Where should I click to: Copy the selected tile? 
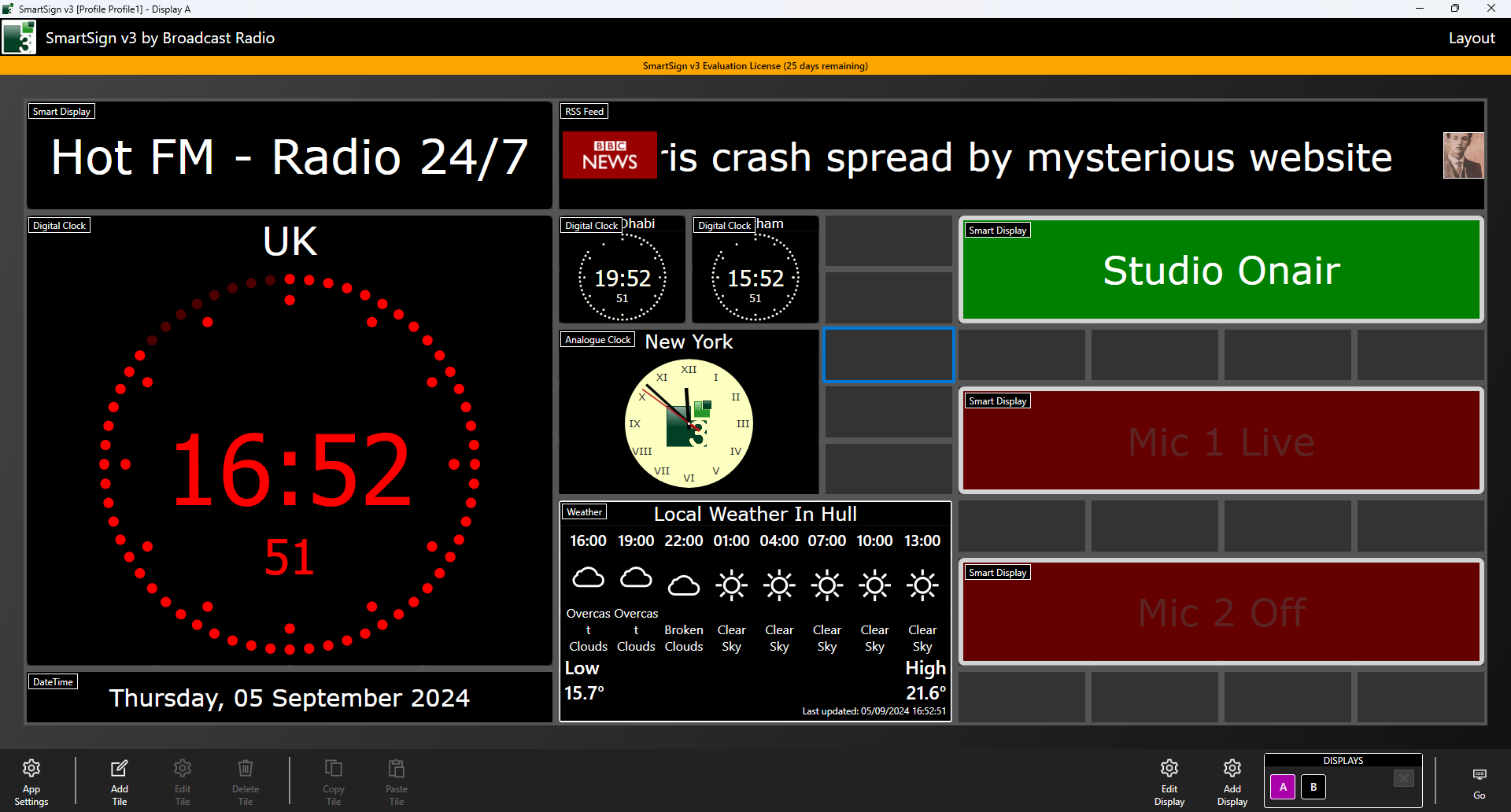pos(333,781)
